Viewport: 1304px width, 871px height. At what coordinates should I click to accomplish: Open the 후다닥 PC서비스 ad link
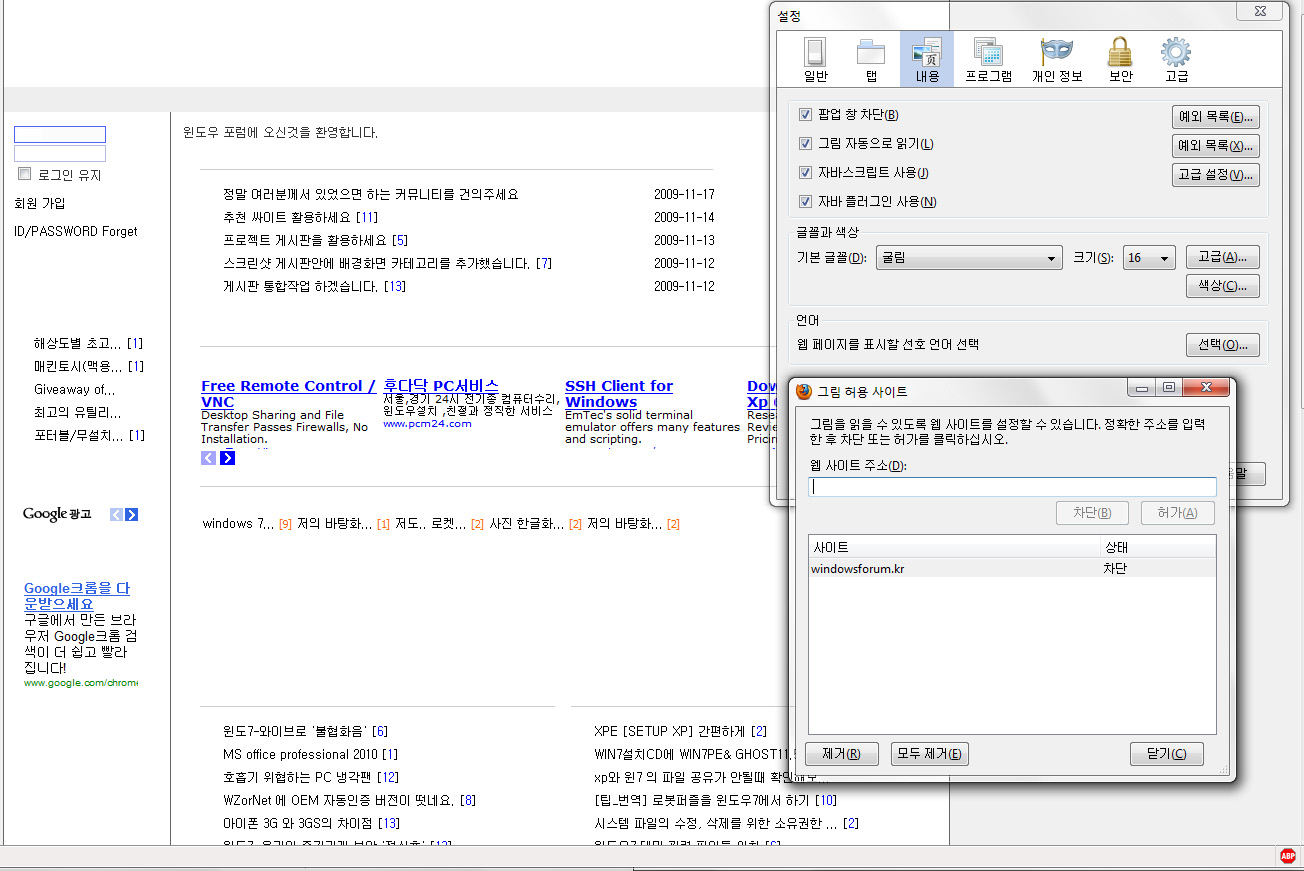coord(441,386)
